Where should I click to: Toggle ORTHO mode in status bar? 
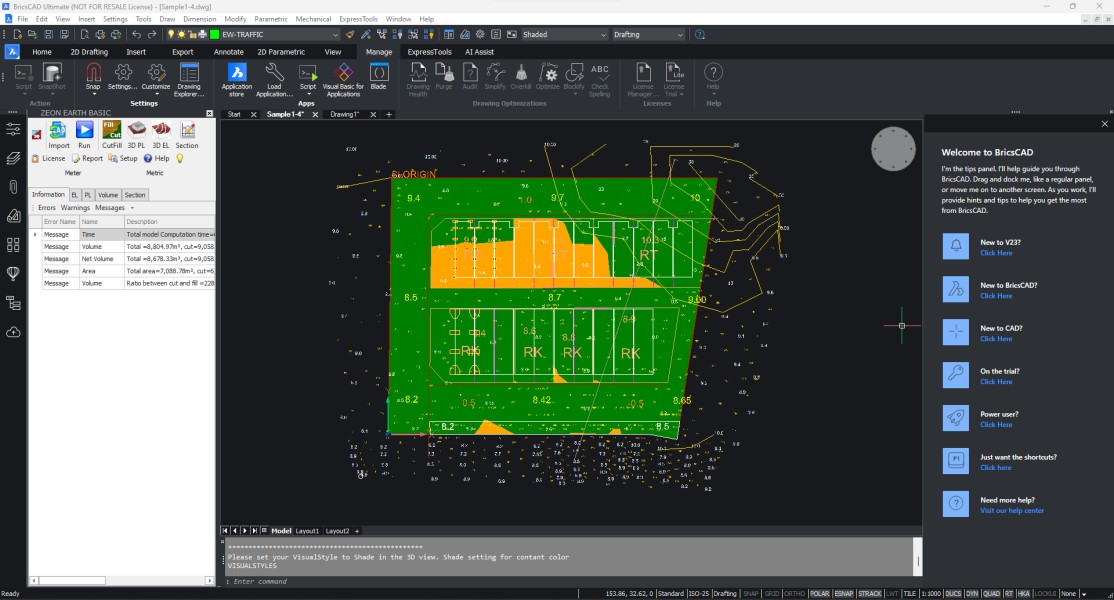click(x=794, y=594)
